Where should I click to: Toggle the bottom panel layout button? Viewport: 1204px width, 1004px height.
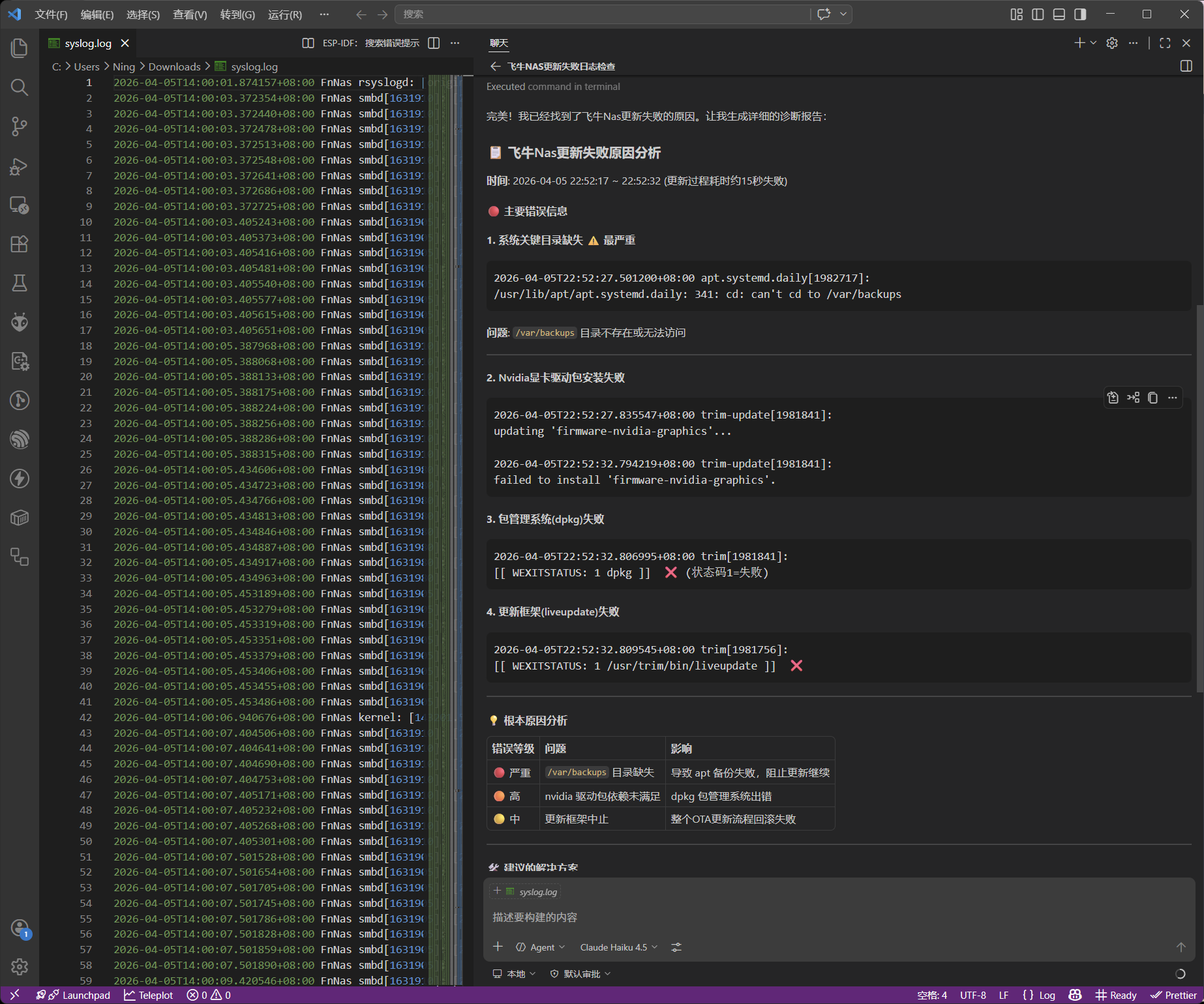(x=1059, y=14)
